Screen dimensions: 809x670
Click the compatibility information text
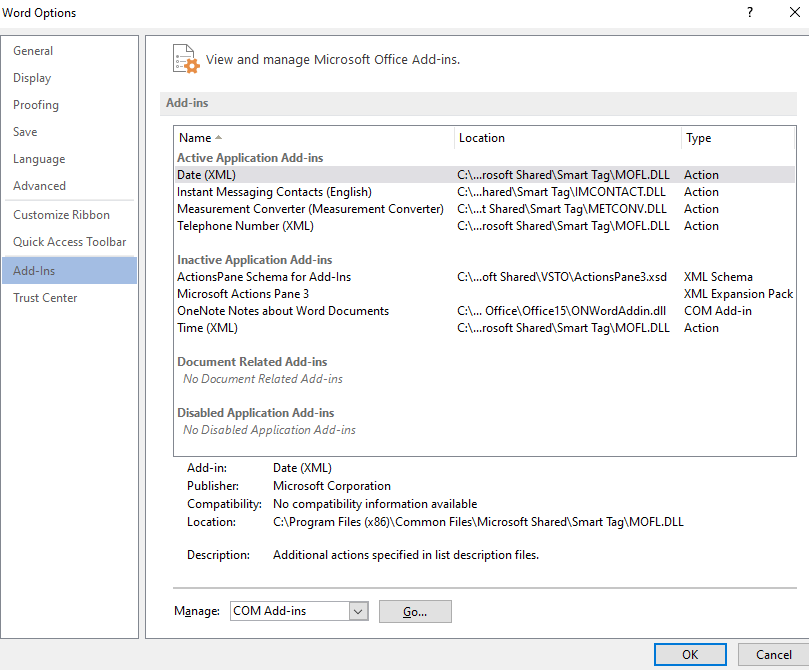coord(375,504)
